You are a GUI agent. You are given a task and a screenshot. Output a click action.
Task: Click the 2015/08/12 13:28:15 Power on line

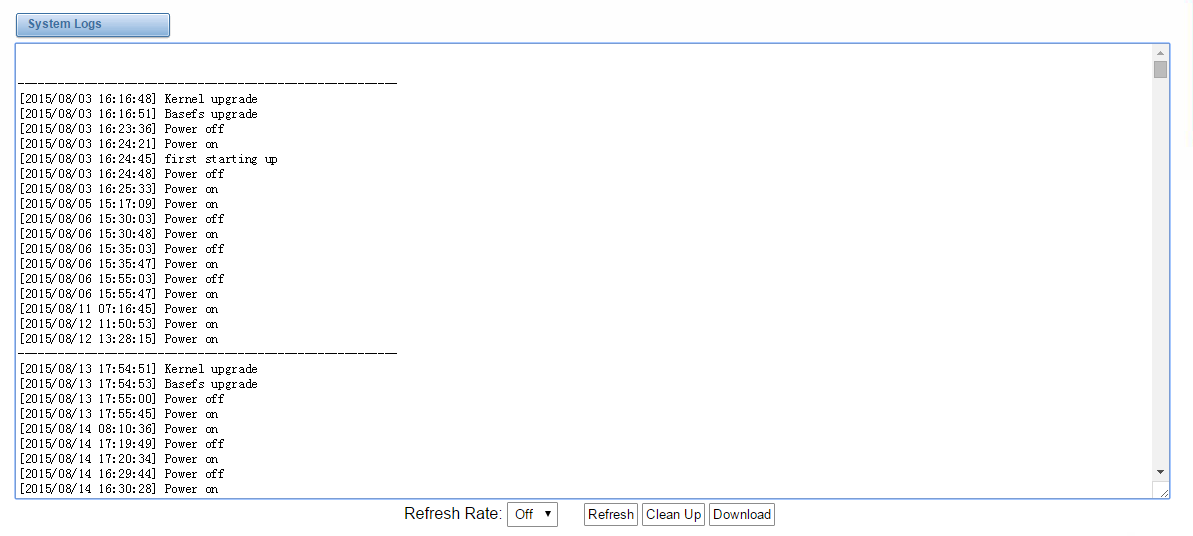tap(119, 339)
